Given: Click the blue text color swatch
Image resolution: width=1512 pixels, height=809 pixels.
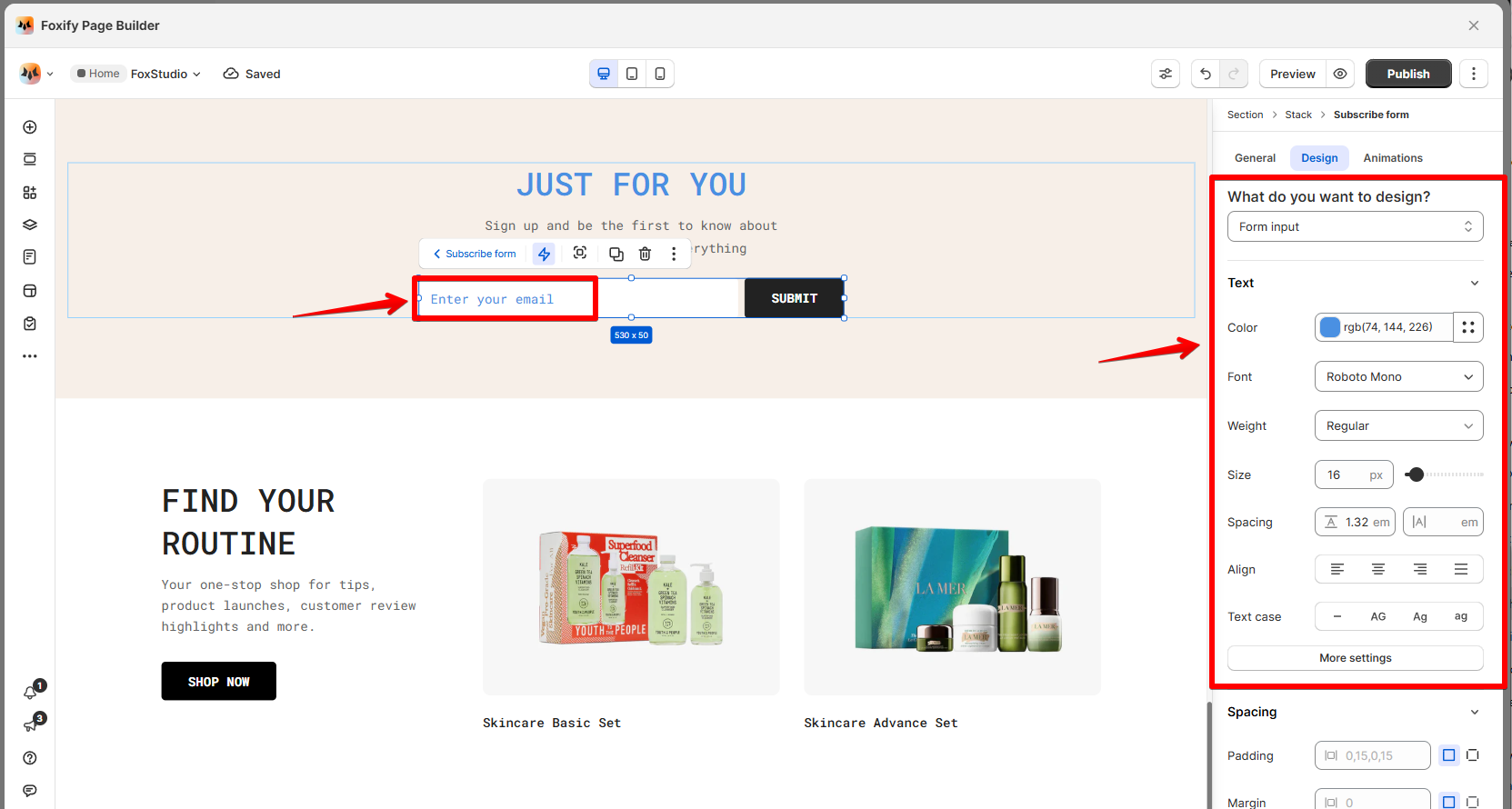Looking at the screenshot, I should click(x=1330, y=327).
